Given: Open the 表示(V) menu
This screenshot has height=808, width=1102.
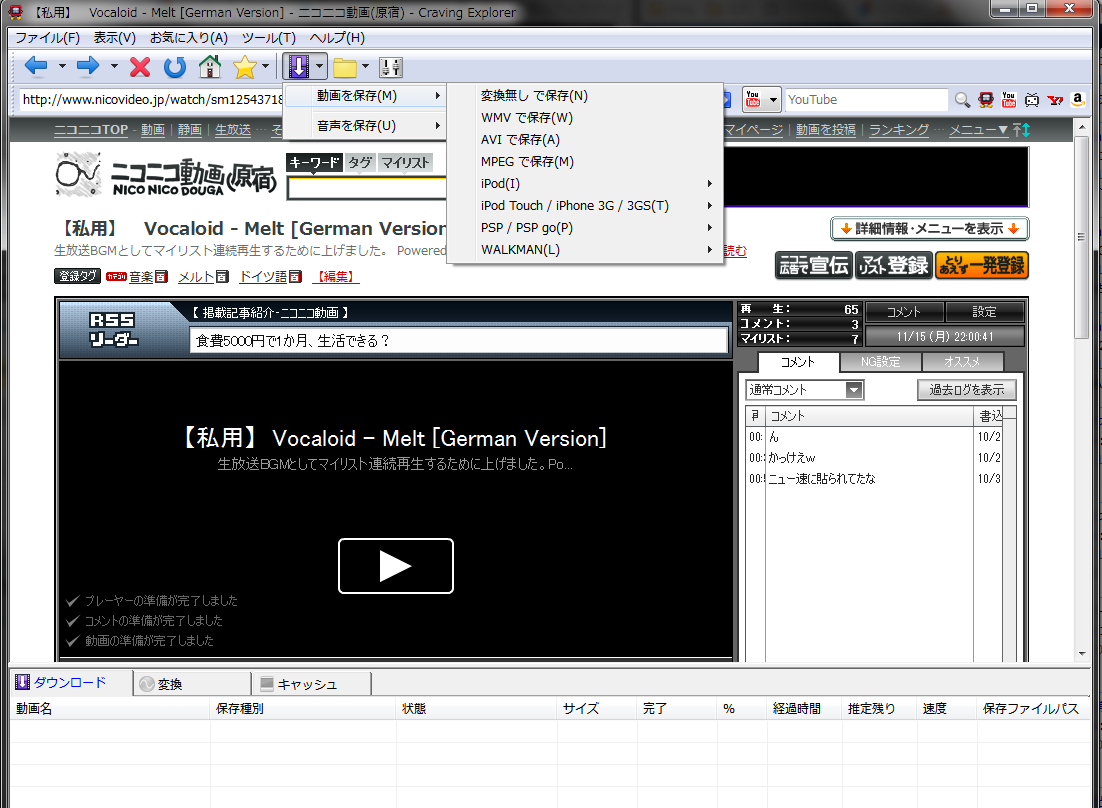Looking at the screenshot, I should [x=115, y=38].
